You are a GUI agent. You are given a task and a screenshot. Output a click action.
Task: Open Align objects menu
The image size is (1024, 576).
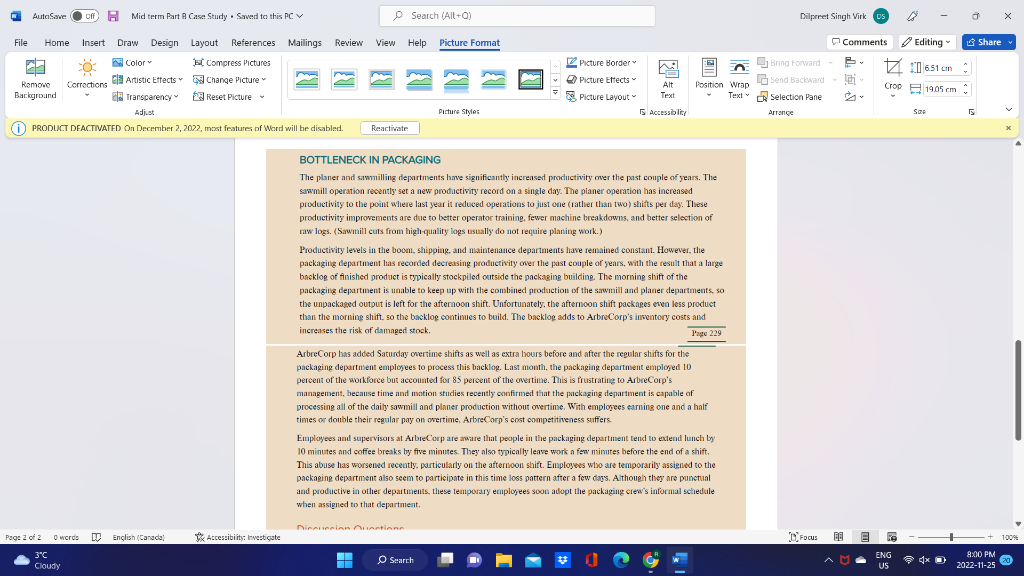click(854, 63)
